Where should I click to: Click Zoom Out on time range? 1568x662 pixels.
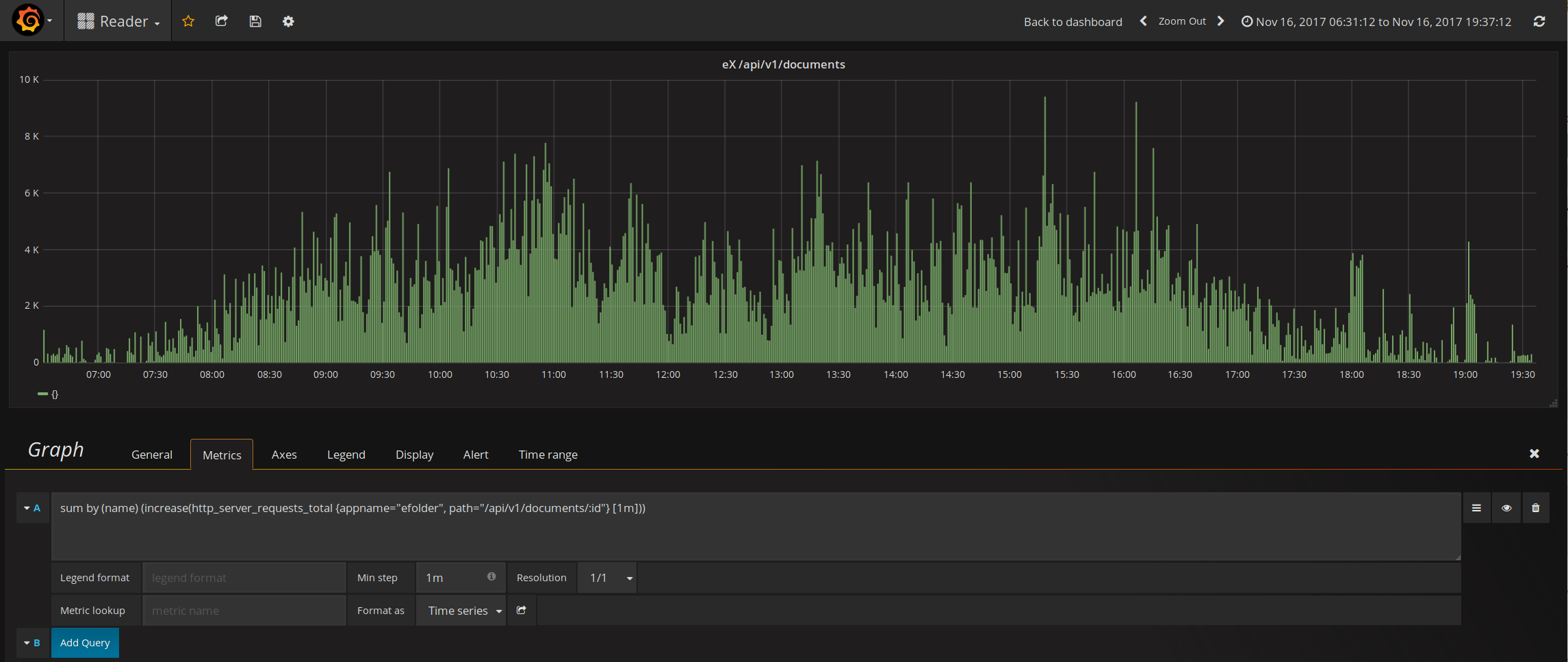(x=1182, y=21)
